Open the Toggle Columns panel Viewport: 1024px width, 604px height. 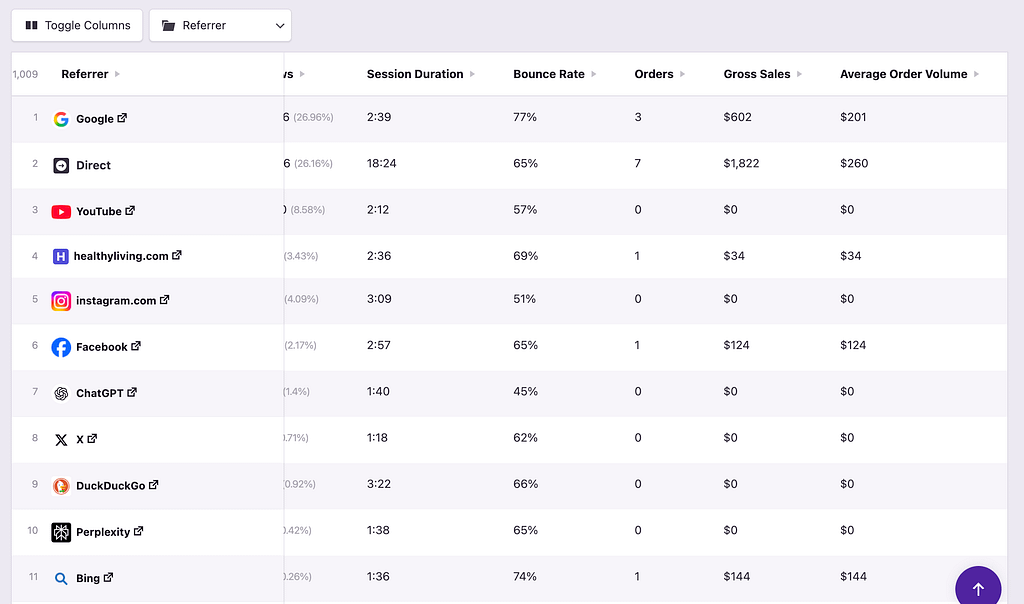click(x=76, y=25)
